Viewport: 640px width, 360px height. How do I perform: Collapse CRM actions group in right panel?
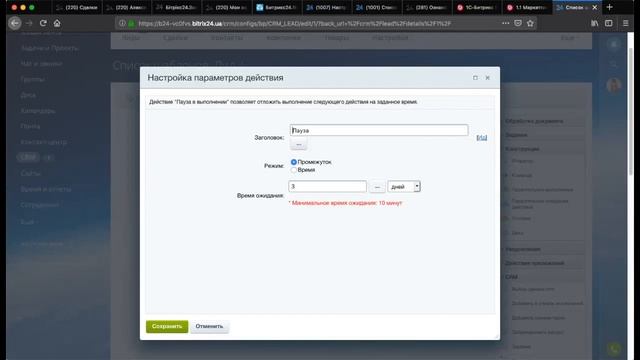pyautogui.click(x=543, y=277)
